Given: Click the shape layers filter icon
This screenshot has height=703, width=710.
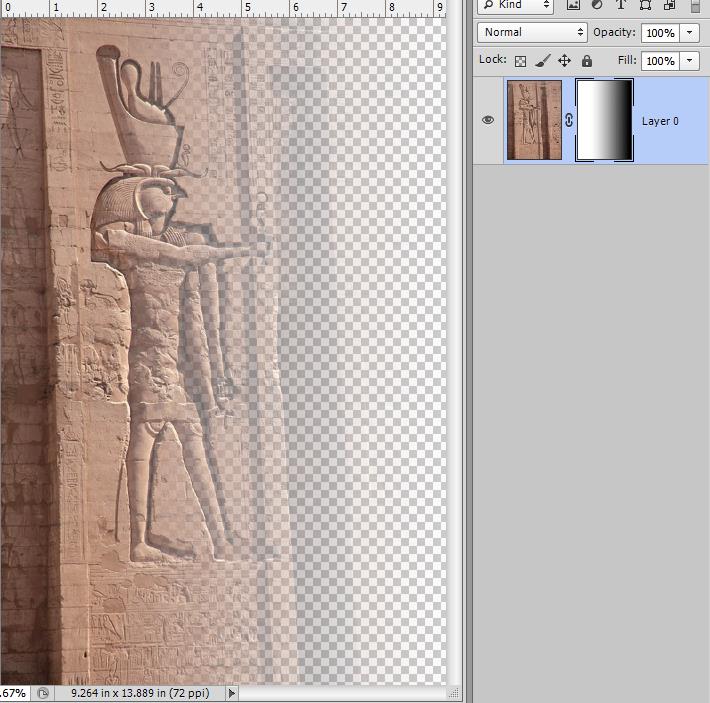Looking at the screenshot, I should (645, 5).
